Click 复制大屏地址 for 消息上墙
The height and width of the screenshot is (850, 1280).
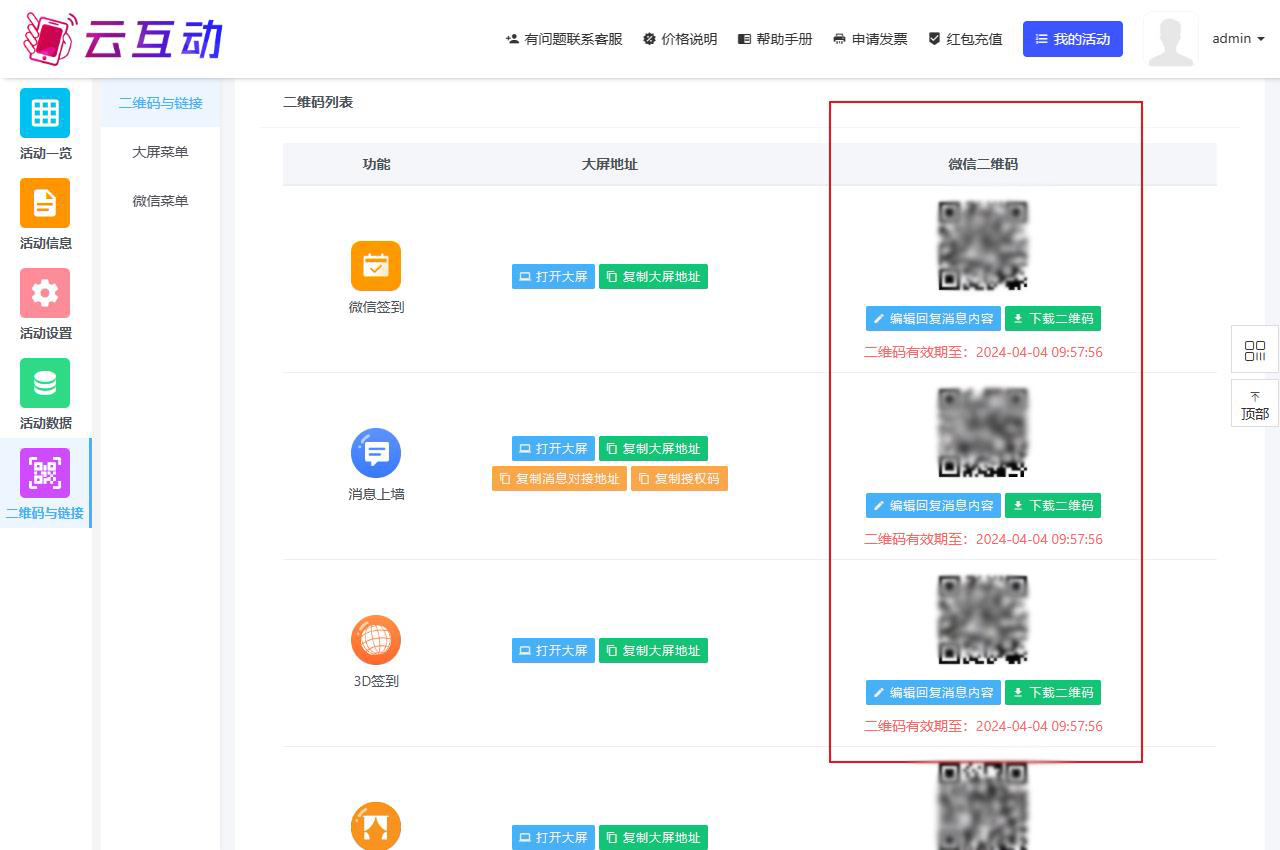click(x=653, y=449)
